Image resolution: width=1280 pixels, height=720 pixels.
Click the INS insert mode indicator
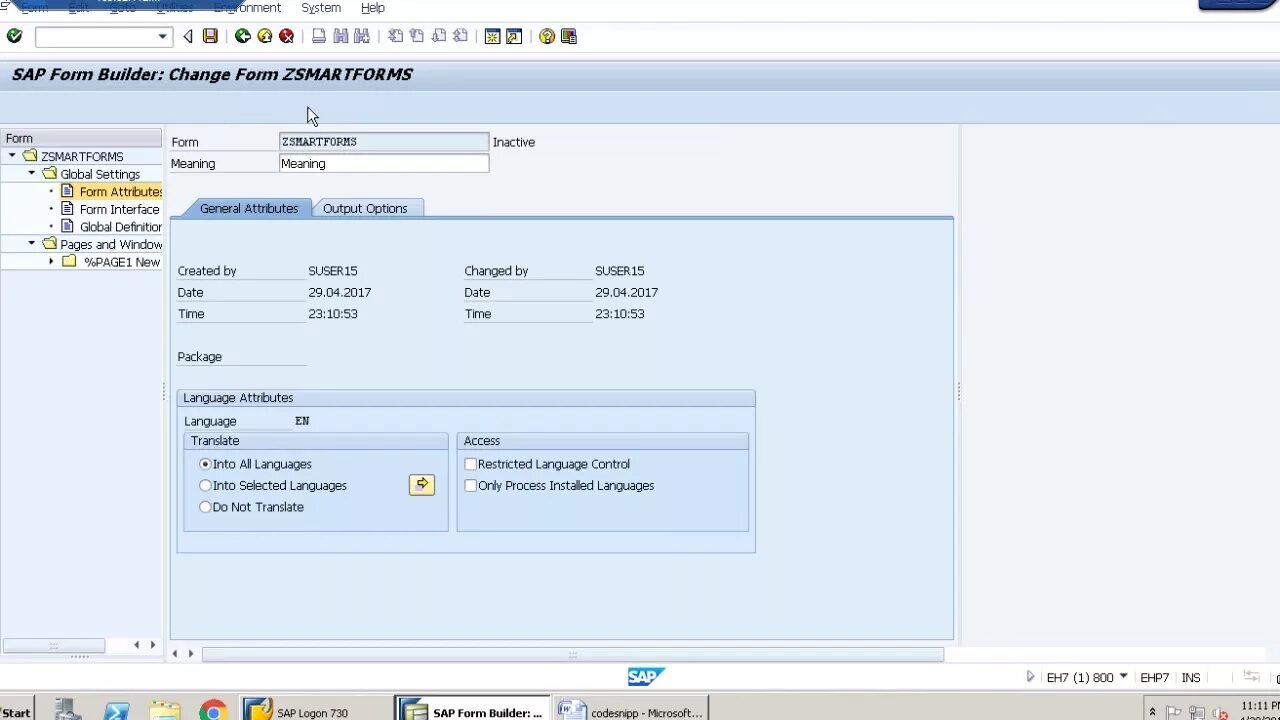(x=1191, y=678)
